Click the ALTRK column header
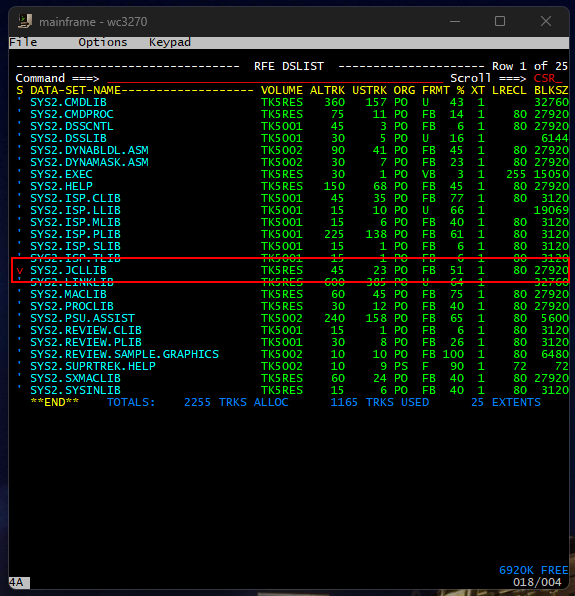This screenshot has width=575, height=596. pos(327,90)
